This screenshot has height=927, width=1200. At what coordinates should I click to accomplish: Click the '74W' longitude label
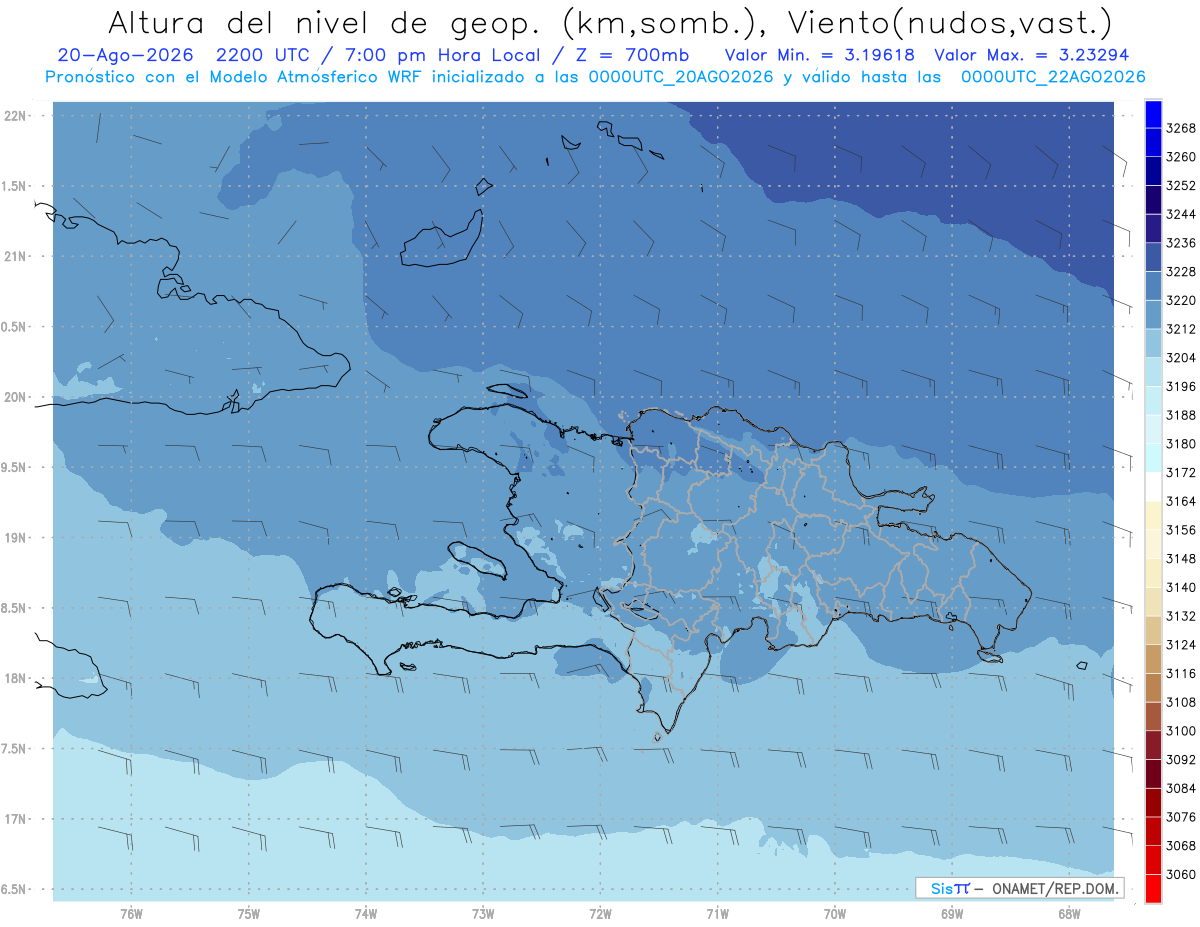click(x=366, y=914)
